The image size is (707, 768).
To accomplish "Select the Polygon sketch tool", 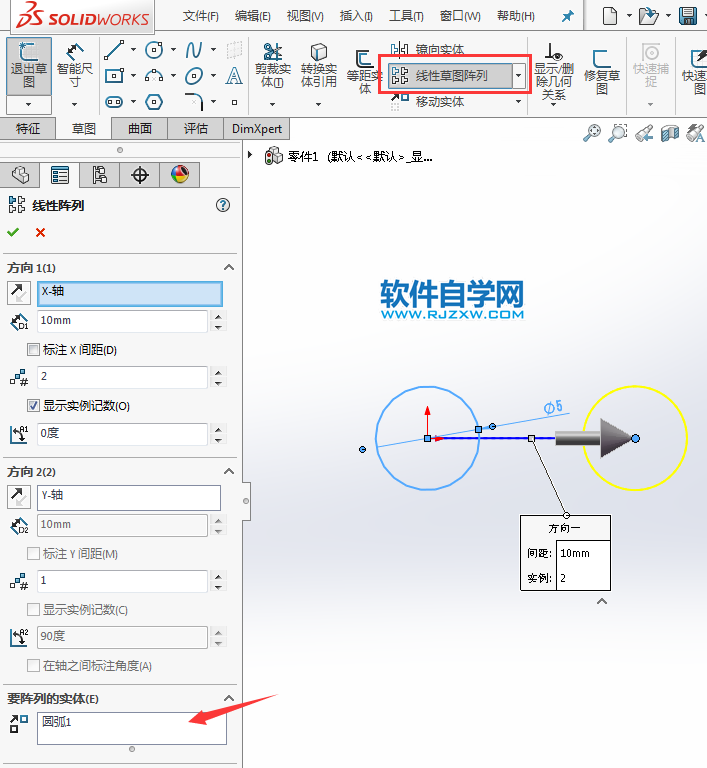I will 154,102.
